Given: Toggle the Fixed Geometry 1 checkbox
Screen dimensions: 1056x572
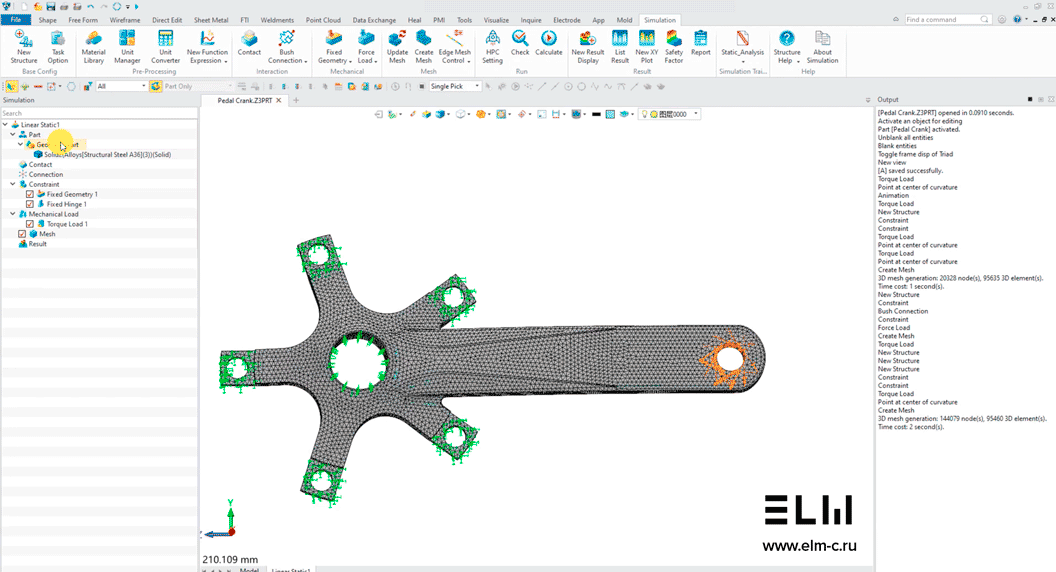Looking at the screenshot, I should (x=30, y=194).
